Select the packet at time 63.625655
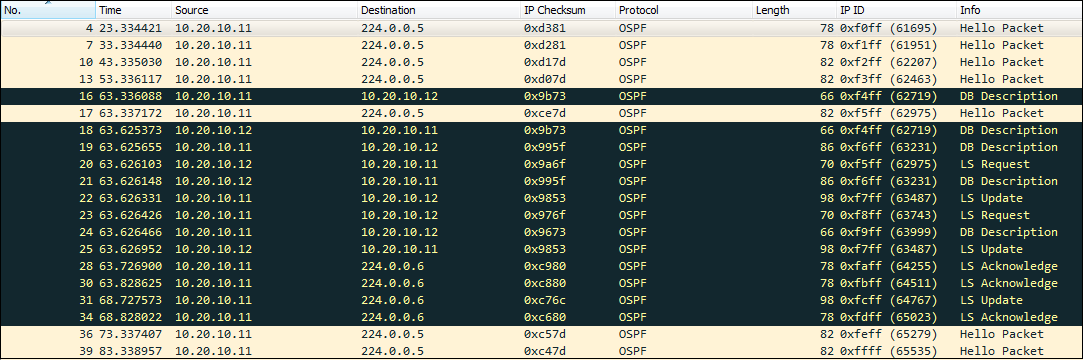 [x=542, y=147]
